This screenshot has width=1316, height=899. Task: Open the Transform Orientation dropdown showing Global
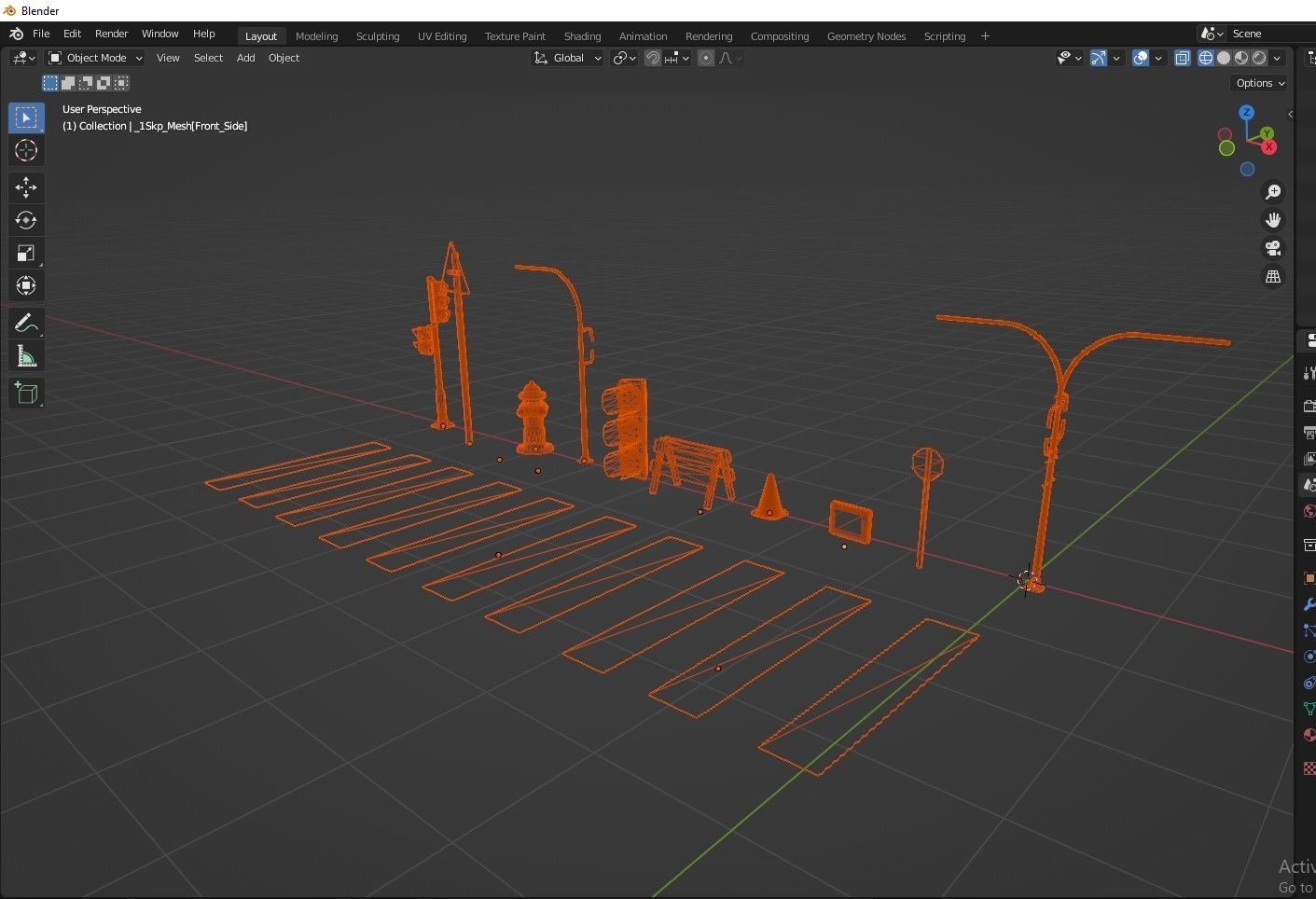[567, 58]
